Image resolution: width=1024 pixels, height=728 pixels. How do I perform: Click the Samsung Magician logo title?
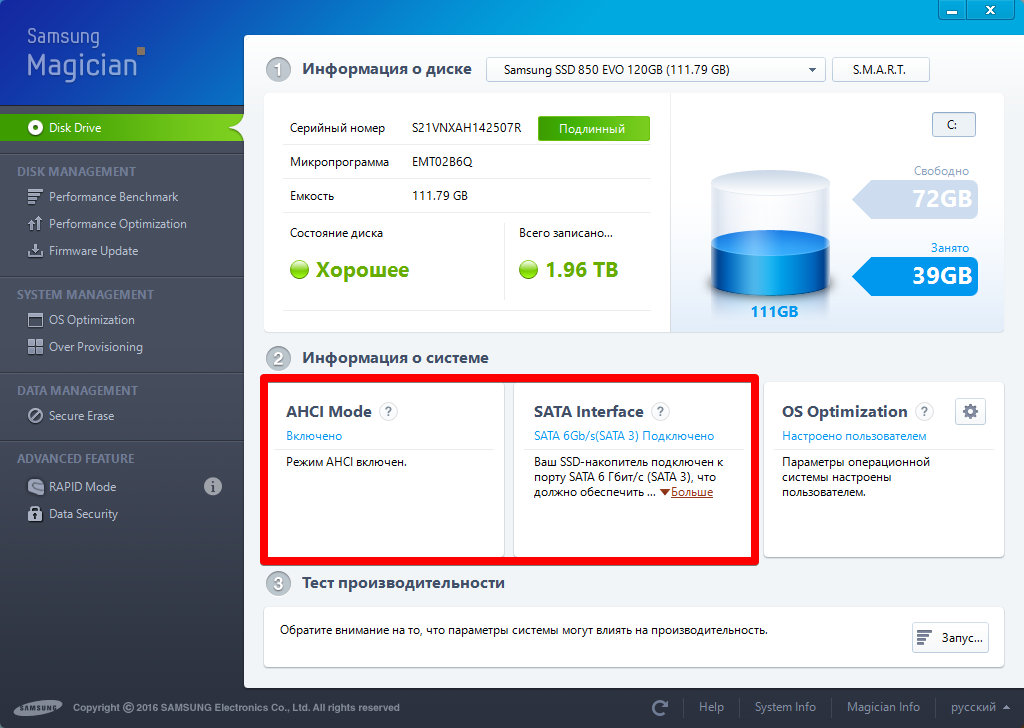click(x=84, y=54)
